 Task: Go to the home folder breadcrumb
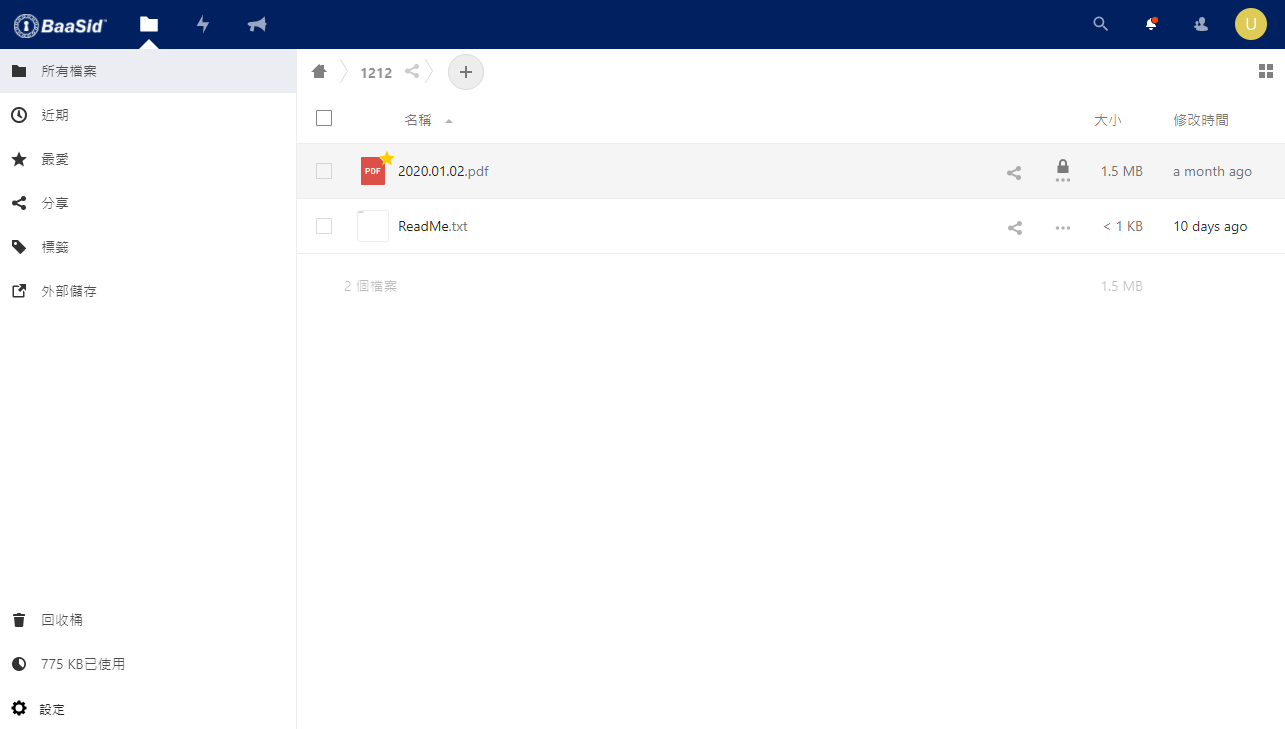coord(319,71)
